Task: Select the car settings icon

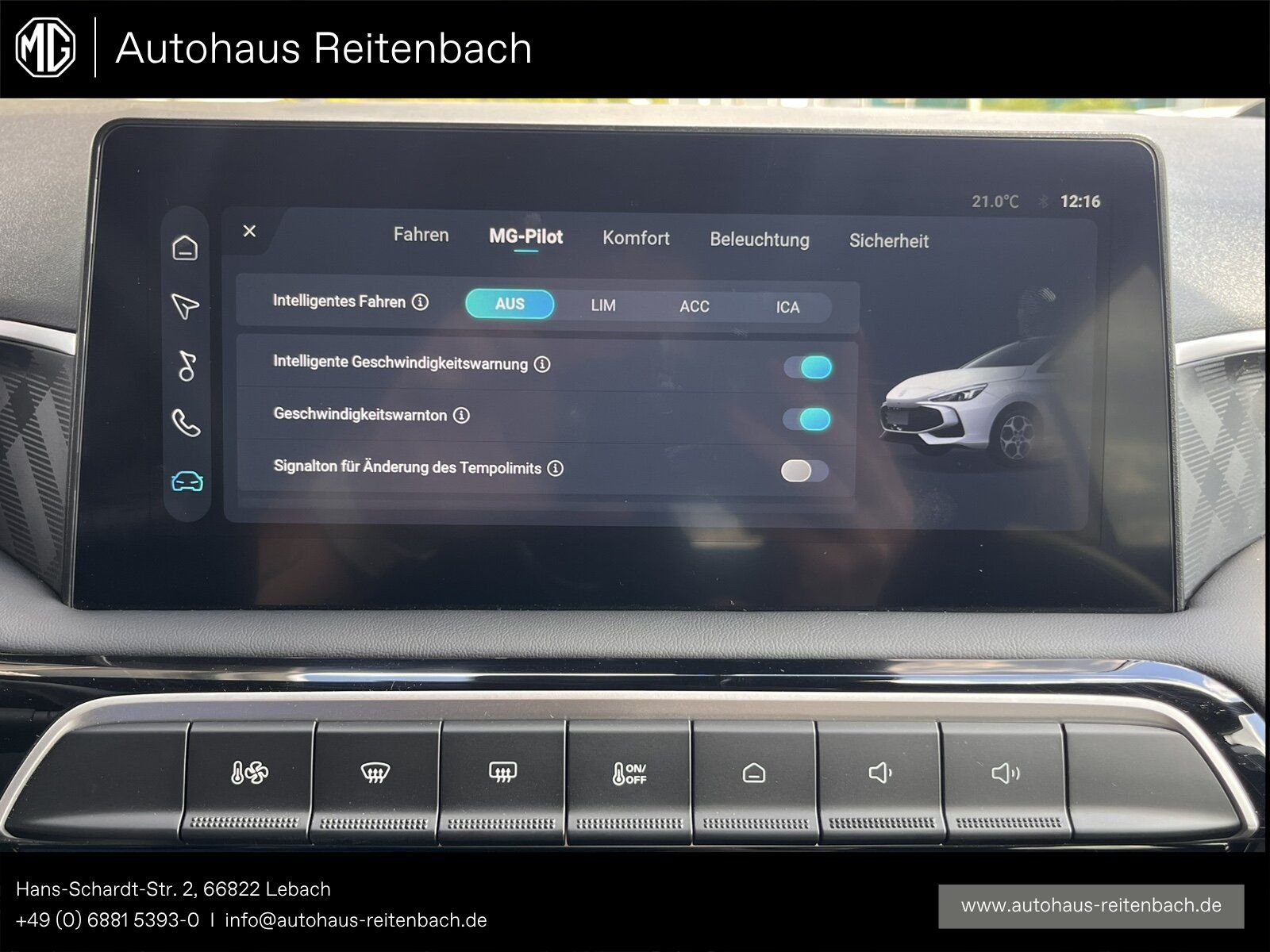Action: tap(187, 482)
